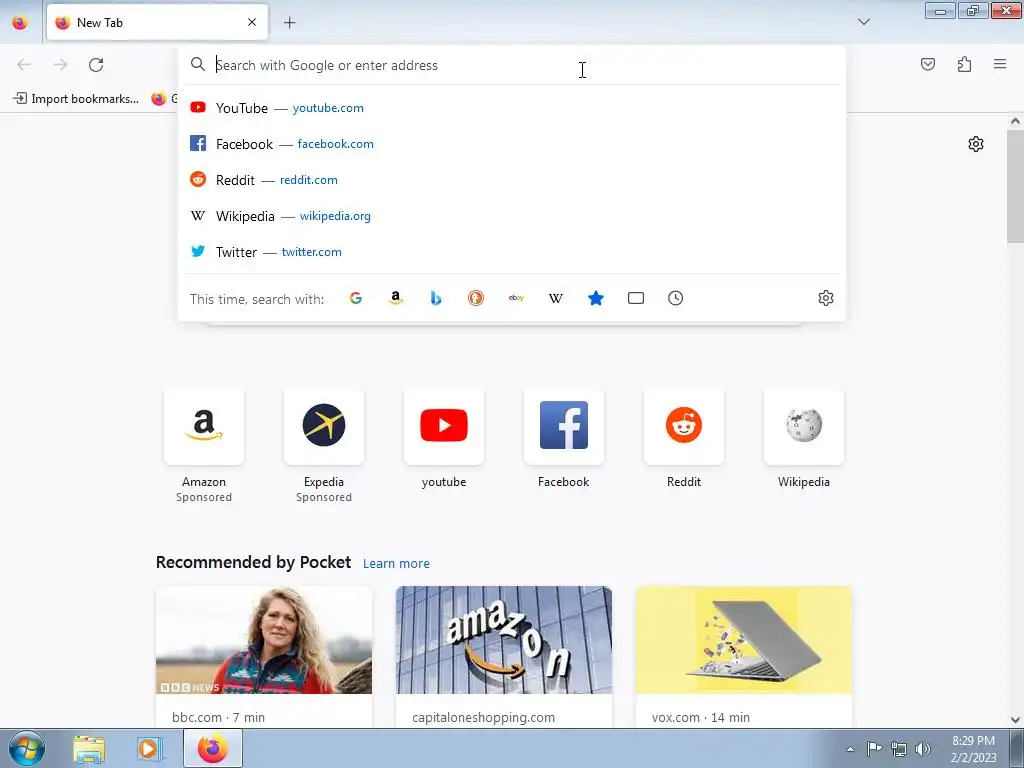Viewport: 1024px width, 768px height.
Task: Search in Bookmarks using star icon
Action: (x=596, y=298)
